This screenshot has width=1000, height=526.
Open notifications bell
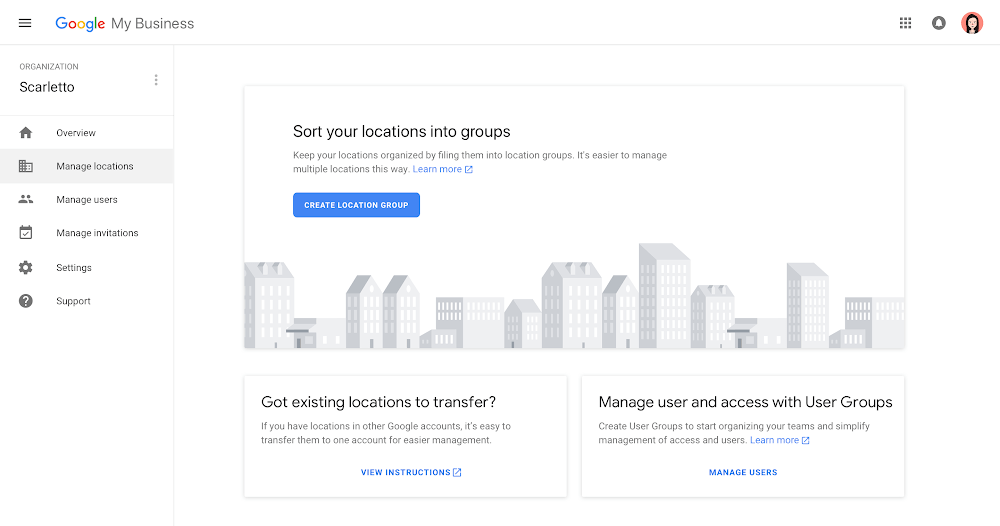(x=938, y=23)
